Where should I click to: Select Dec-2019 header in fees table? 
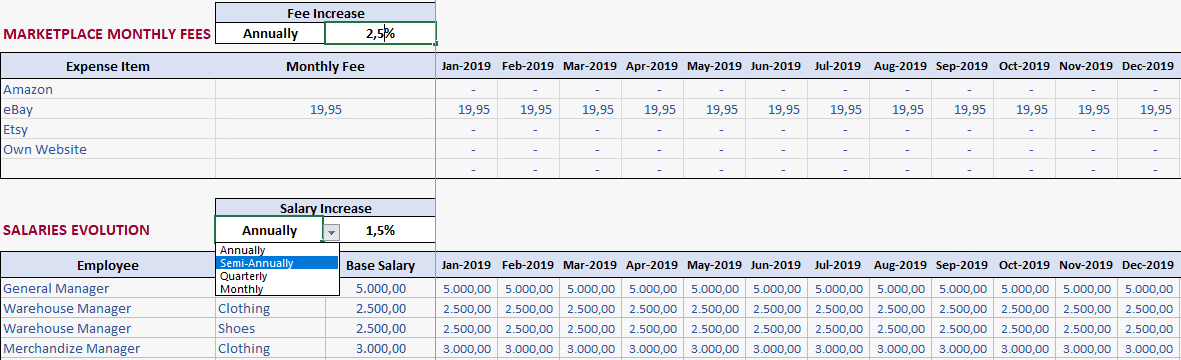tap(1148, 66)
